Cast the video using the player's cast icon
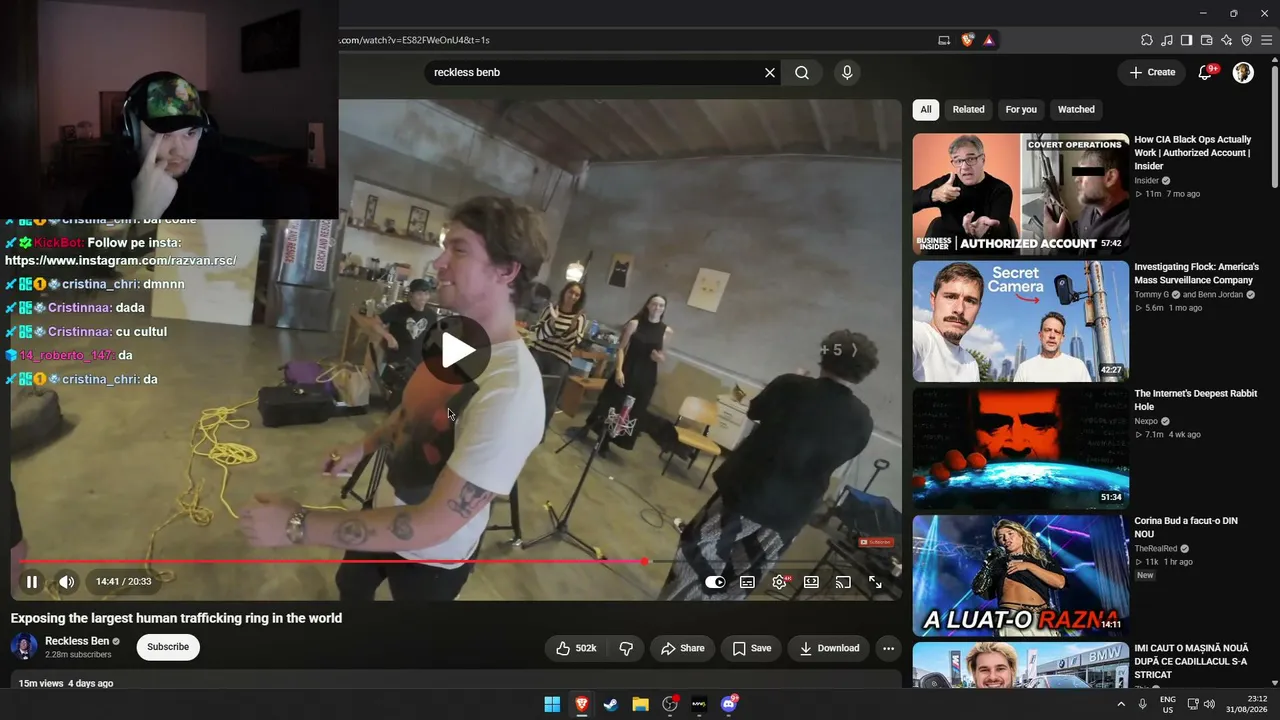The width and height of the screenshot is (1280, 720). click(x=843, y=582)
